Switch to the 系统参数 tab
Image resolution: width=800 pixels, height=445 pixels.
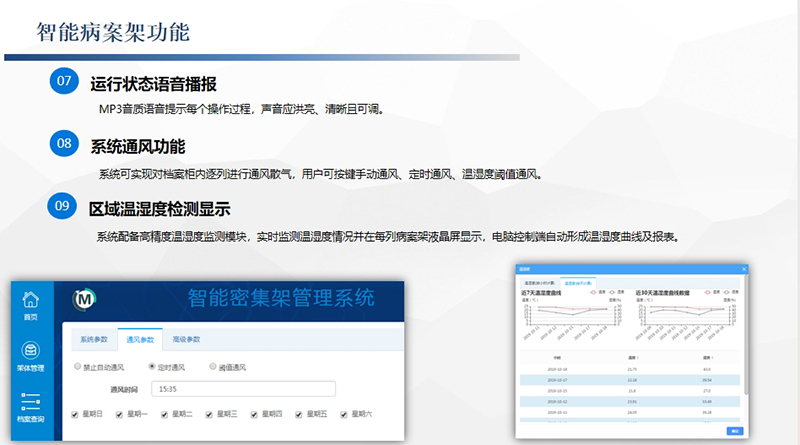92,339
